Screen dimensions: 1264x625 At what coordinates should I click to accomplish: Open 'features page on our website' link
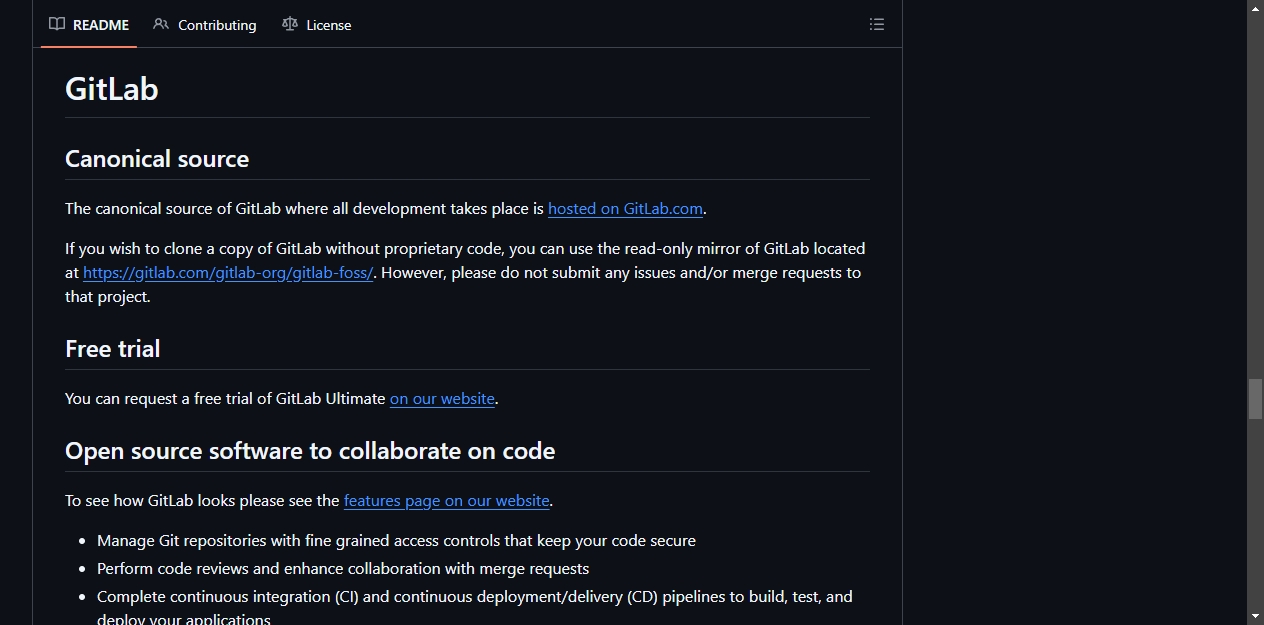click(447, 501)
